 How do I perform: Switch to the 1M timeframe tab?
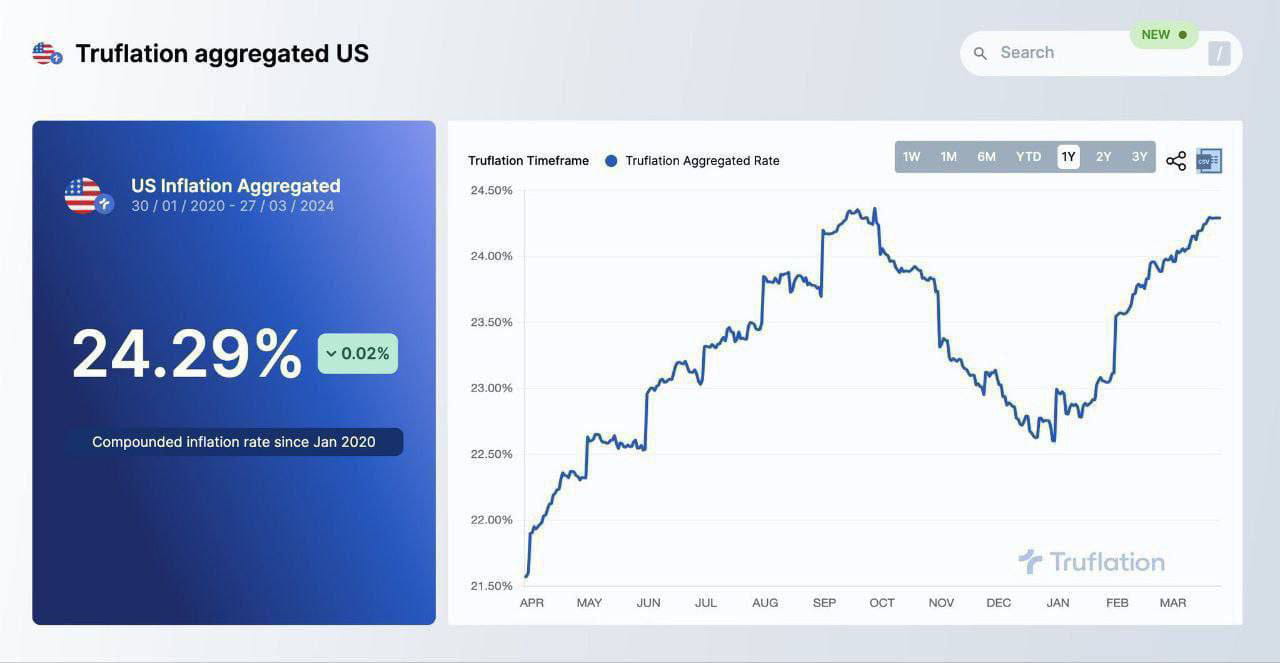coord(948,156)
